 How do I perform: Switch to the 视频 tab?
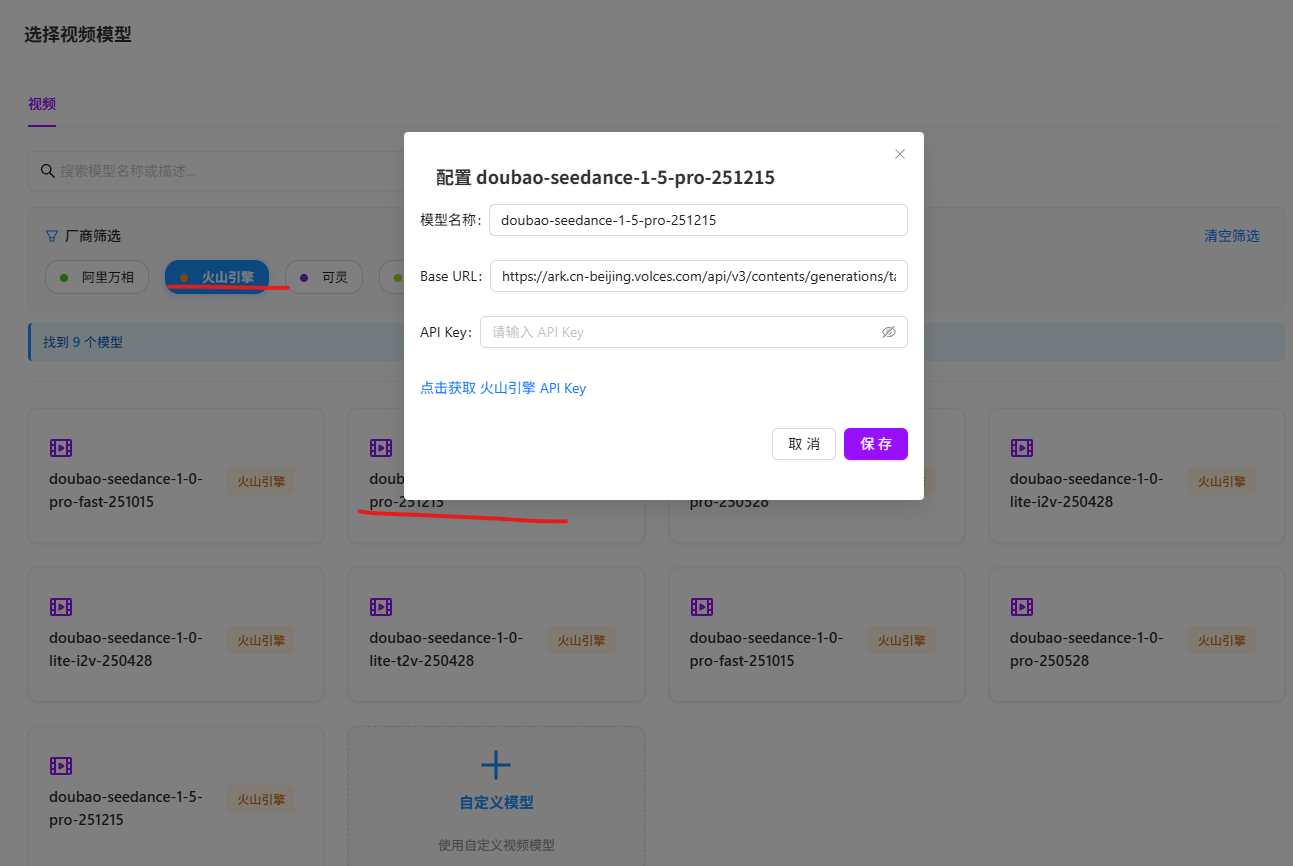coord(42,104)
